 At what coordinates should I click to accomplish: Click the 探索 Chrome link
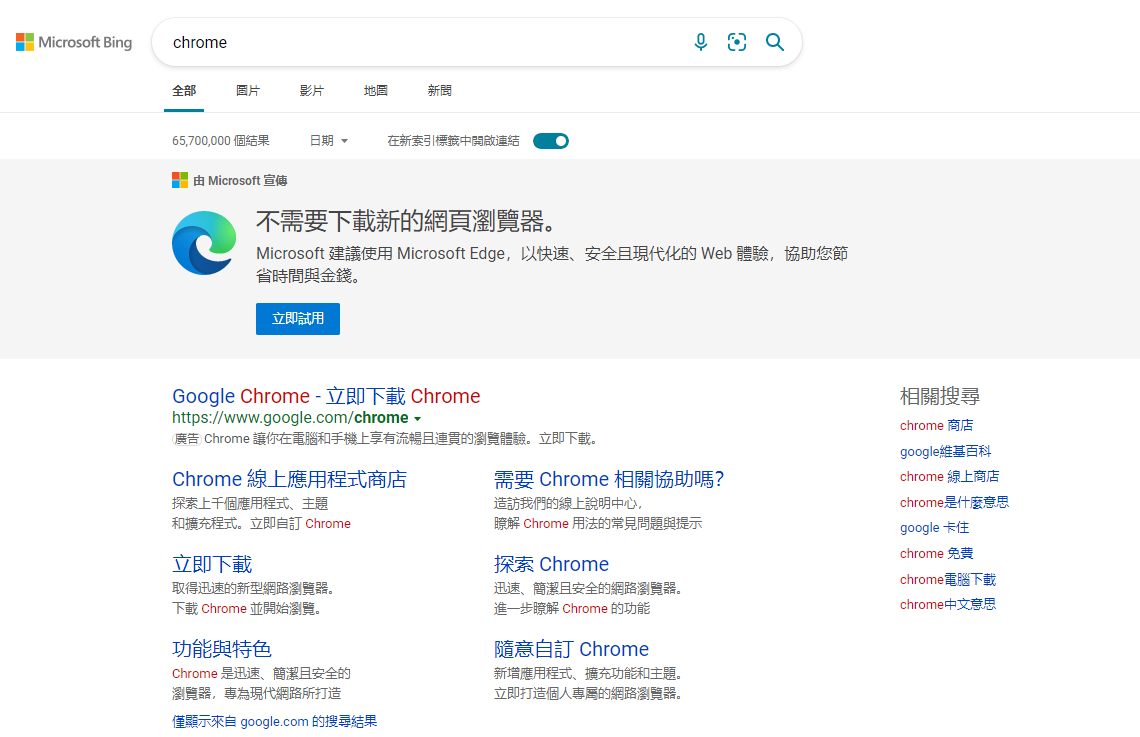click(551, 564)
